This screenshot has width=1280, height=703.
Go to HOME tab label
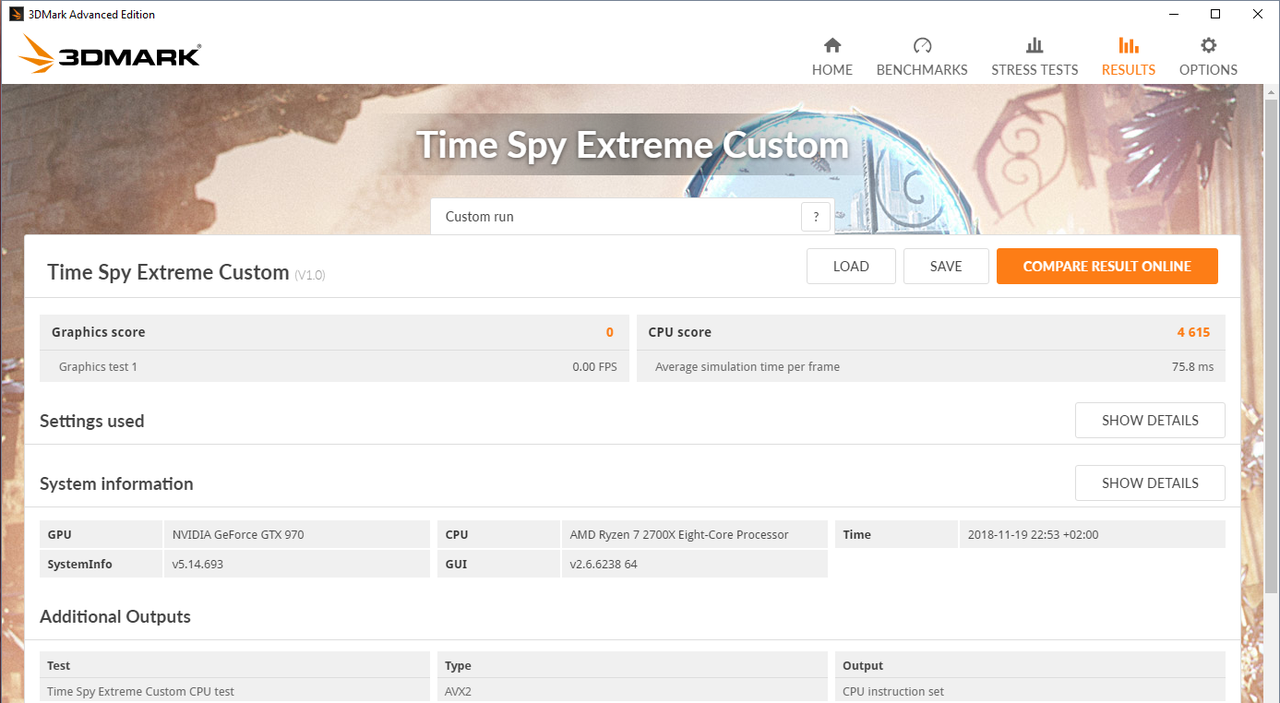tap(832, 70)
